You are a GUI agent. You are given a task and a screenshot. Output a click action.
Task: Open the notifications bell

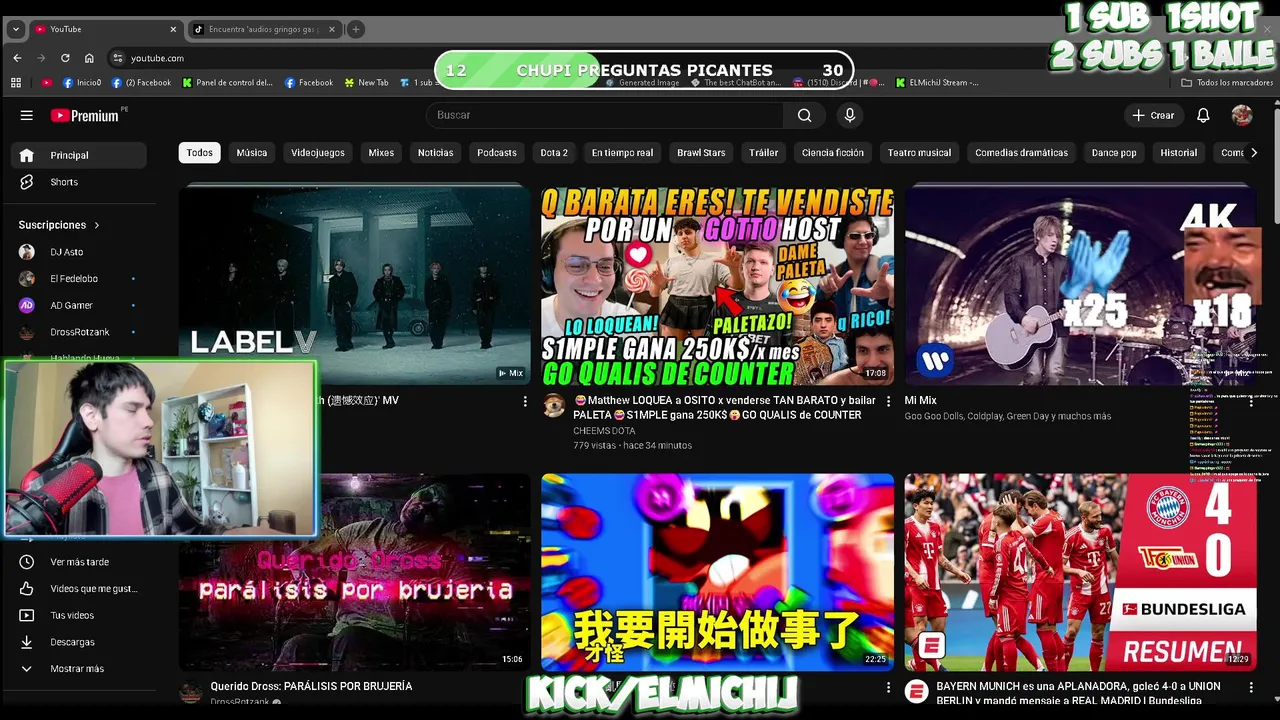click(x=1203, y=115)
